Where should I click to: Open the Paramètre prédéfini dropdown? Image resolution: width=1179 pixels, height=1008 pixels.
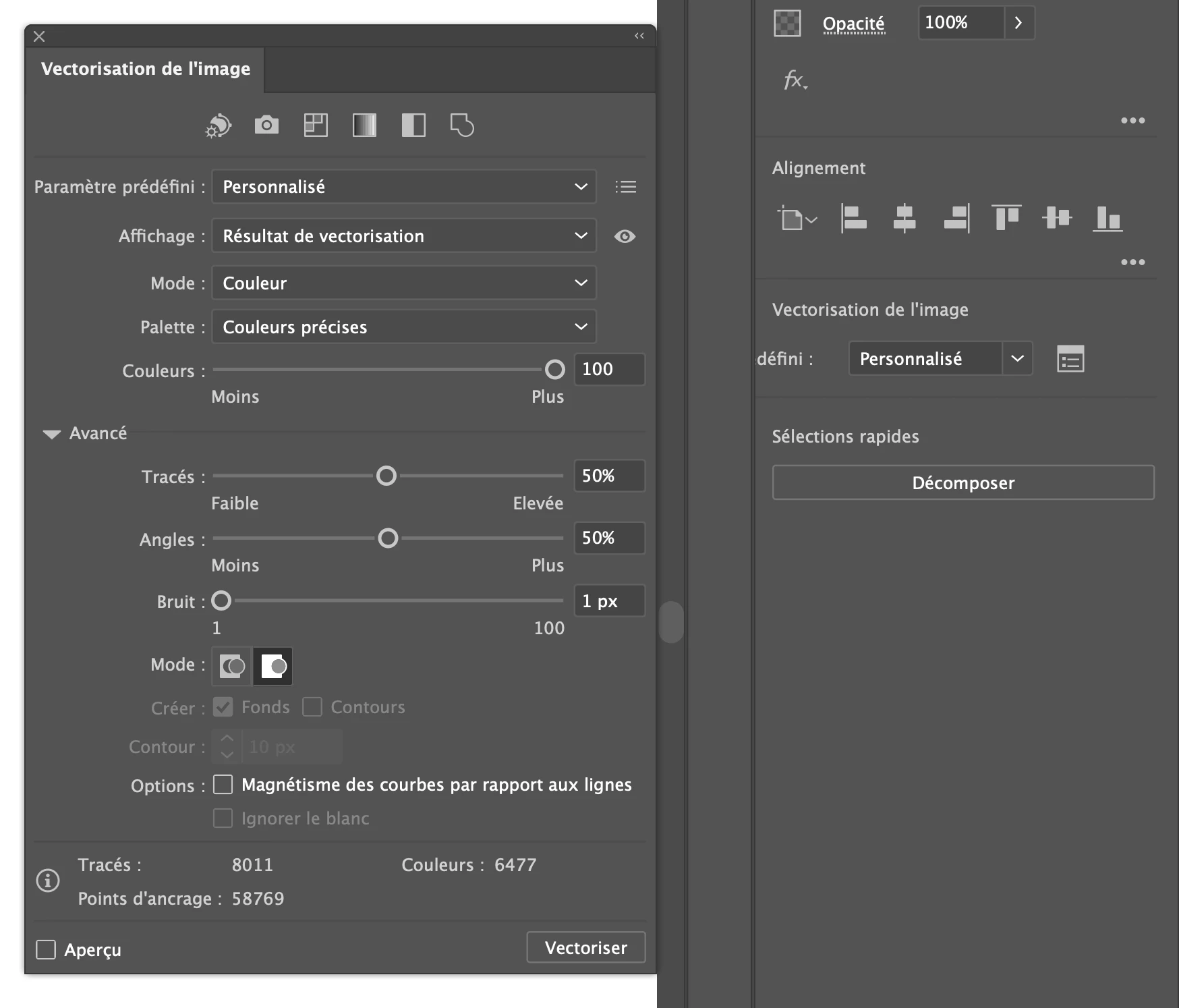[x=404, y=187]
